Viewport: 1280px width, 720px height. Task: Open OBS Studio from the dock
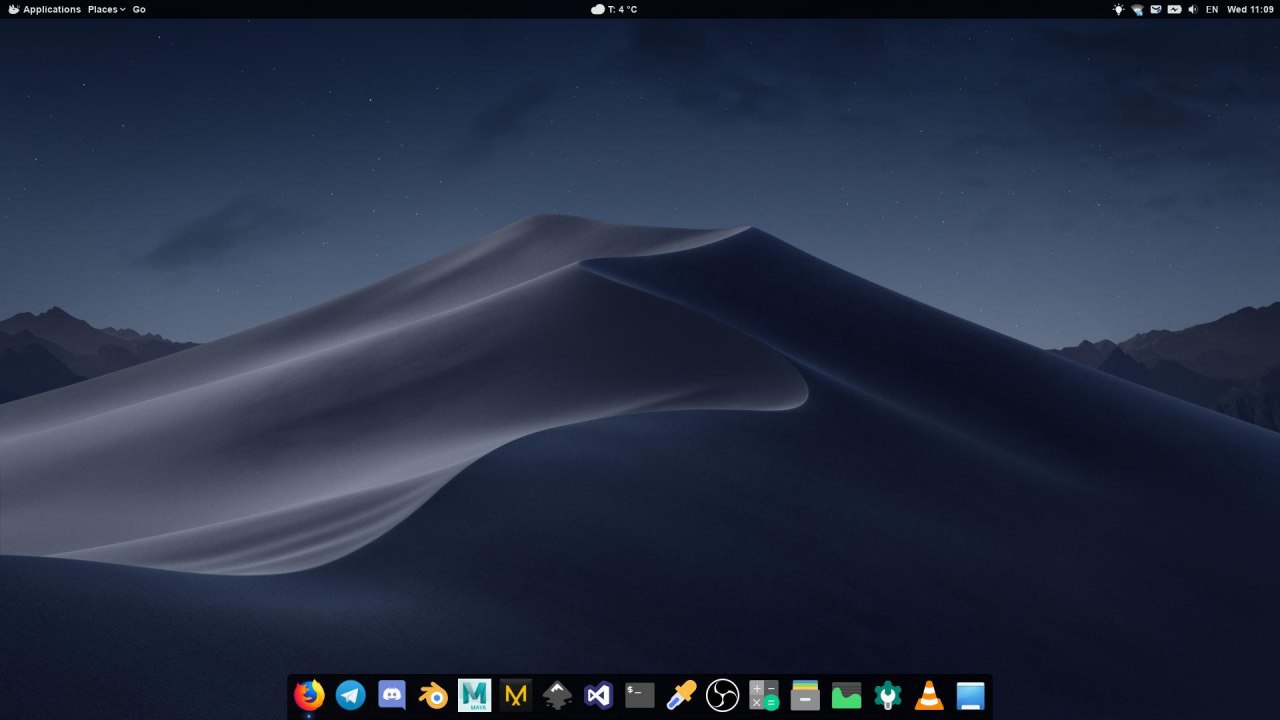(x=722, y=694)
